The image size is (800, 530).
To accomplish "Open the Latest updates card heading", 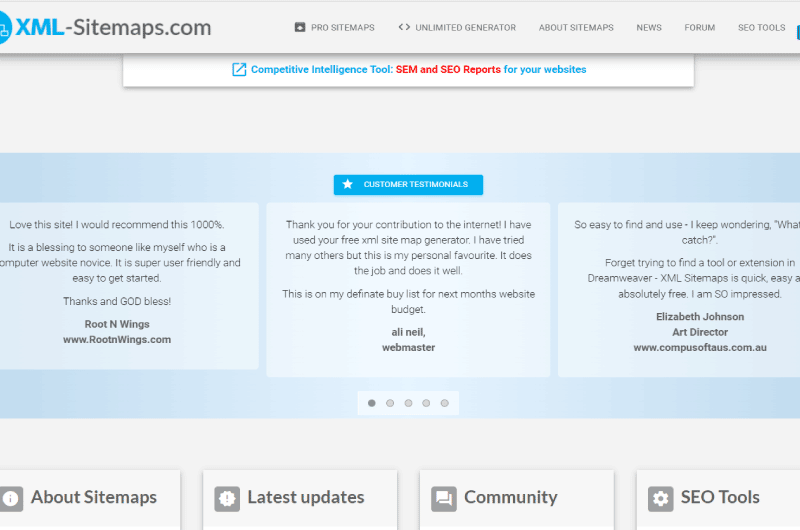I will [306, 497].
